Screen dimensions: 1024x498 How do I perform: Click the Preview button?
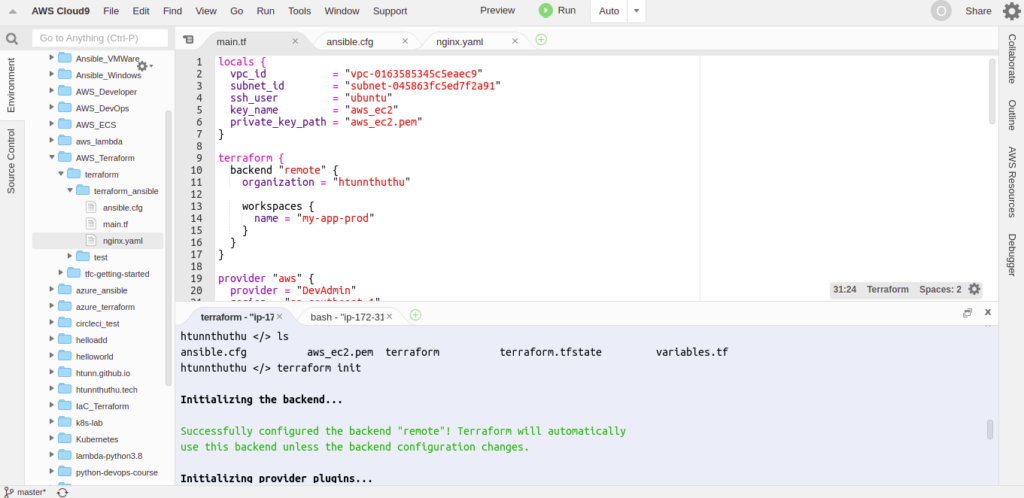coord(497,10)
